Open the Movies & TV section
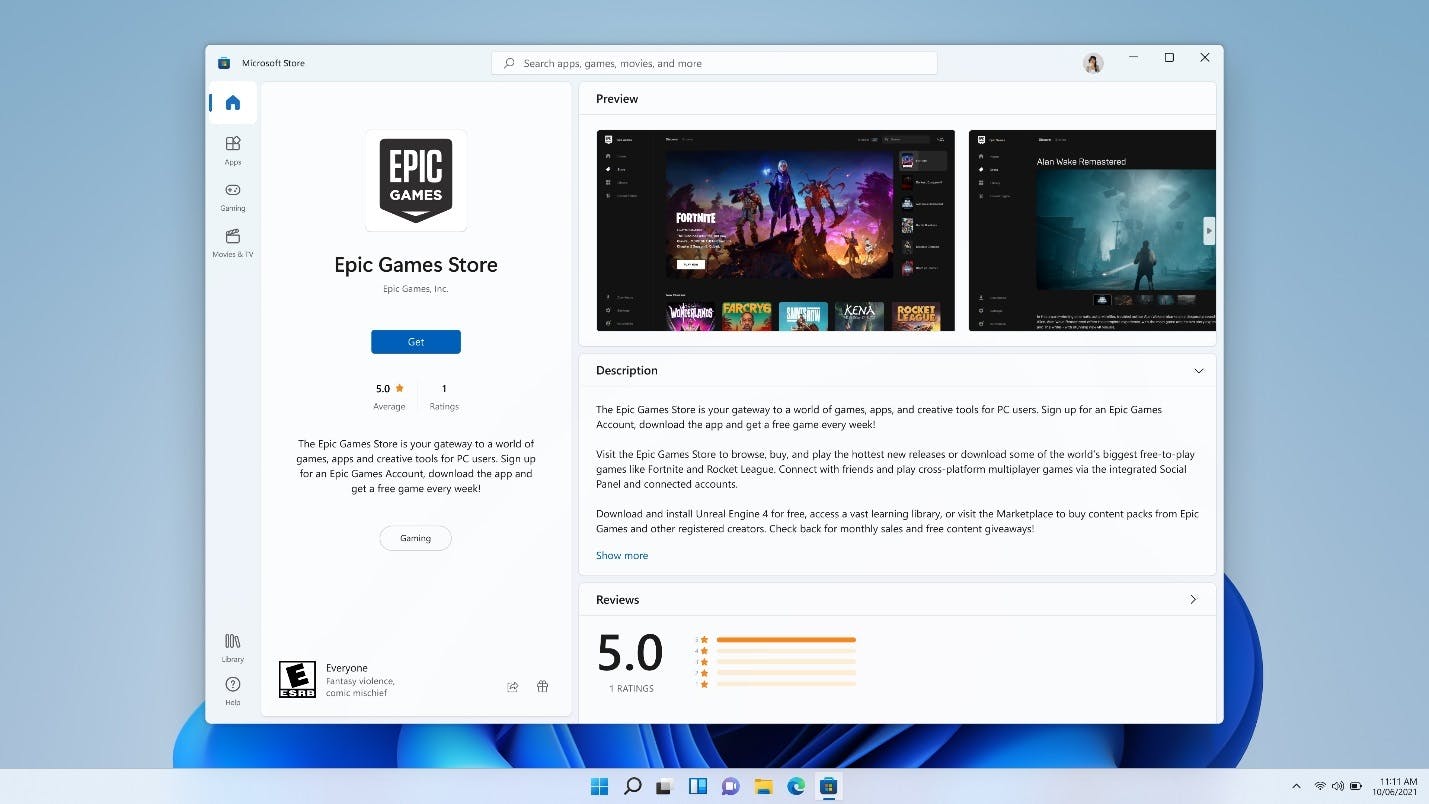The height and width of the screenshot is (804, 1429). tap(232, 242)
